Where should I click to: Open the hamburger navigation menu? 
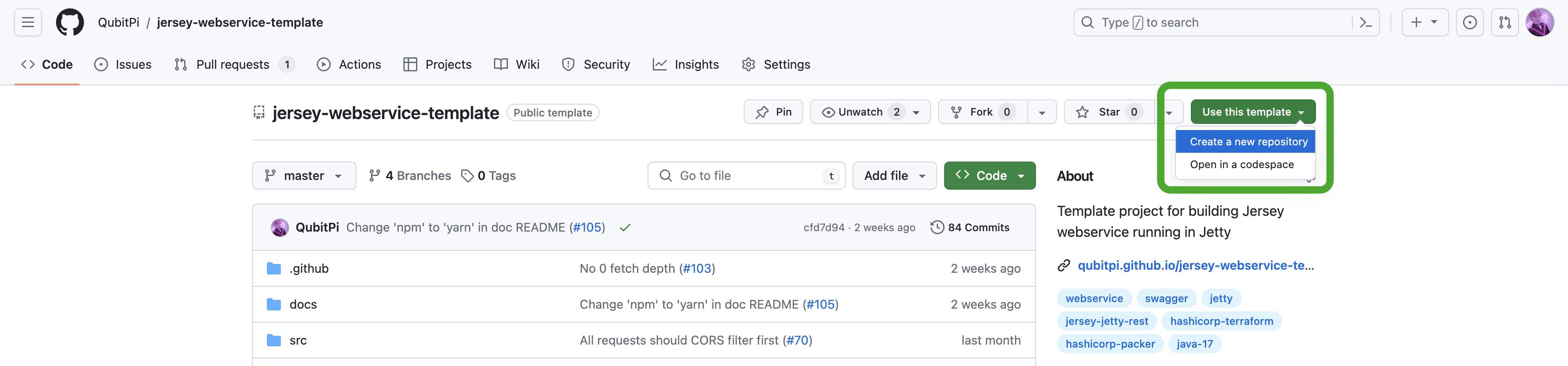coord(28,22)
